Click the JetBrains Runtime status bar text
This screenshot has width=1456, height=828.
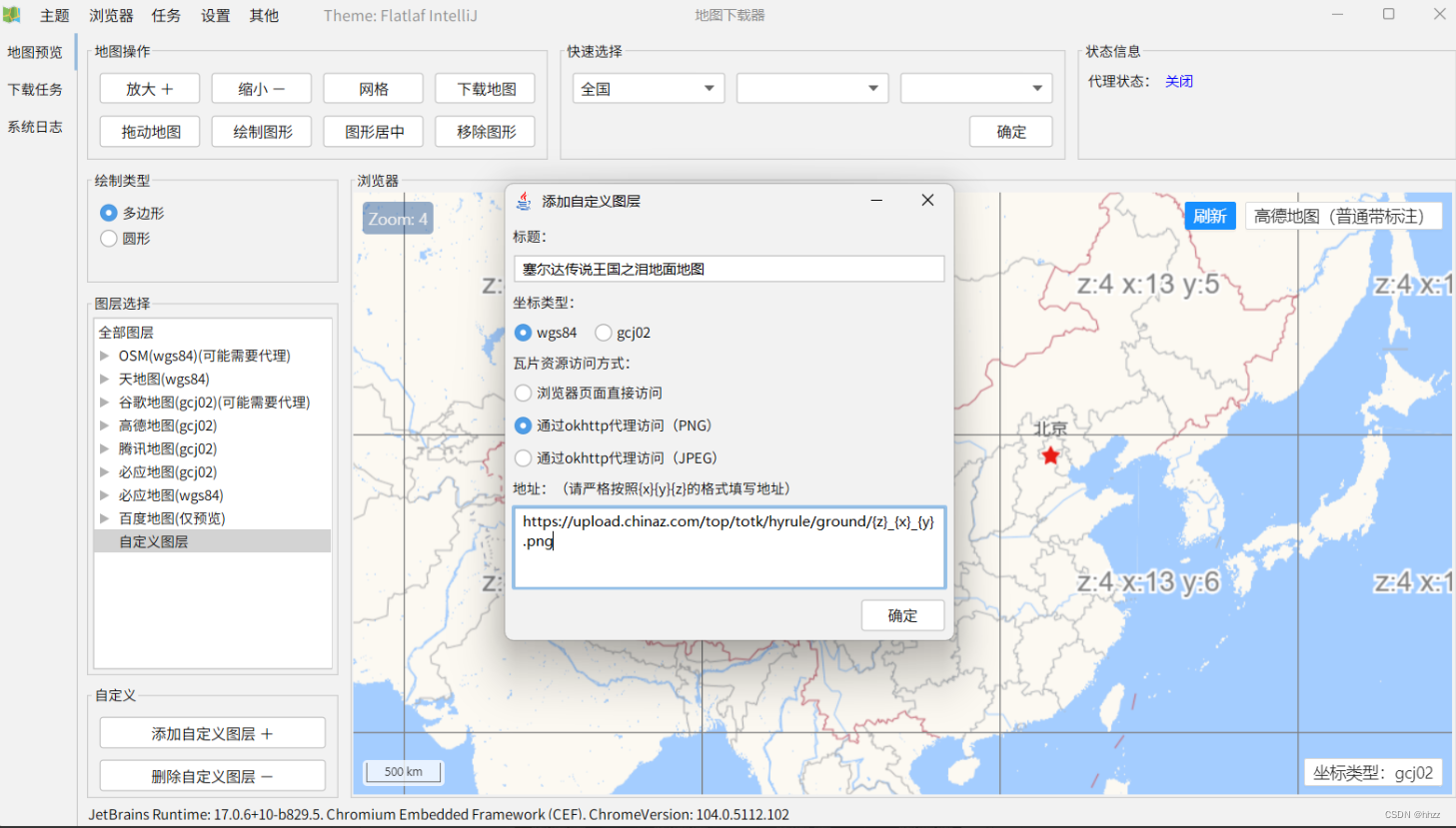click(439, 814)
